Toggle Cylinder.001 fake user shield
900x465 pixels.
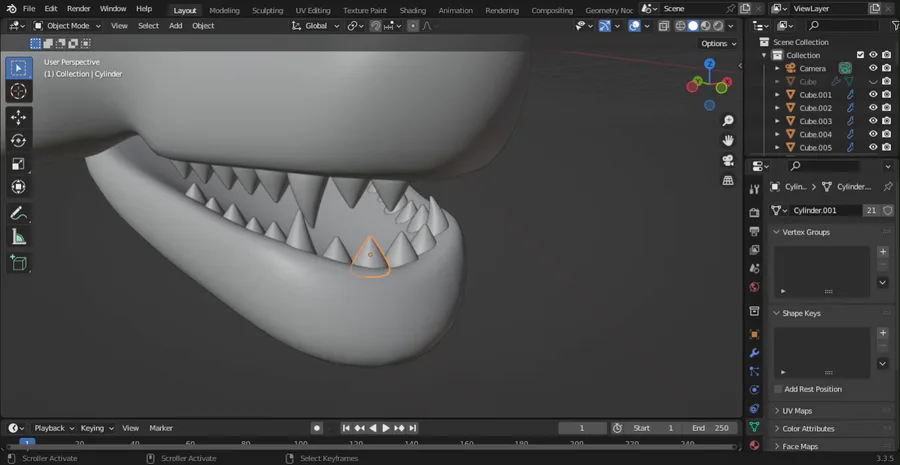click(887, 211)
